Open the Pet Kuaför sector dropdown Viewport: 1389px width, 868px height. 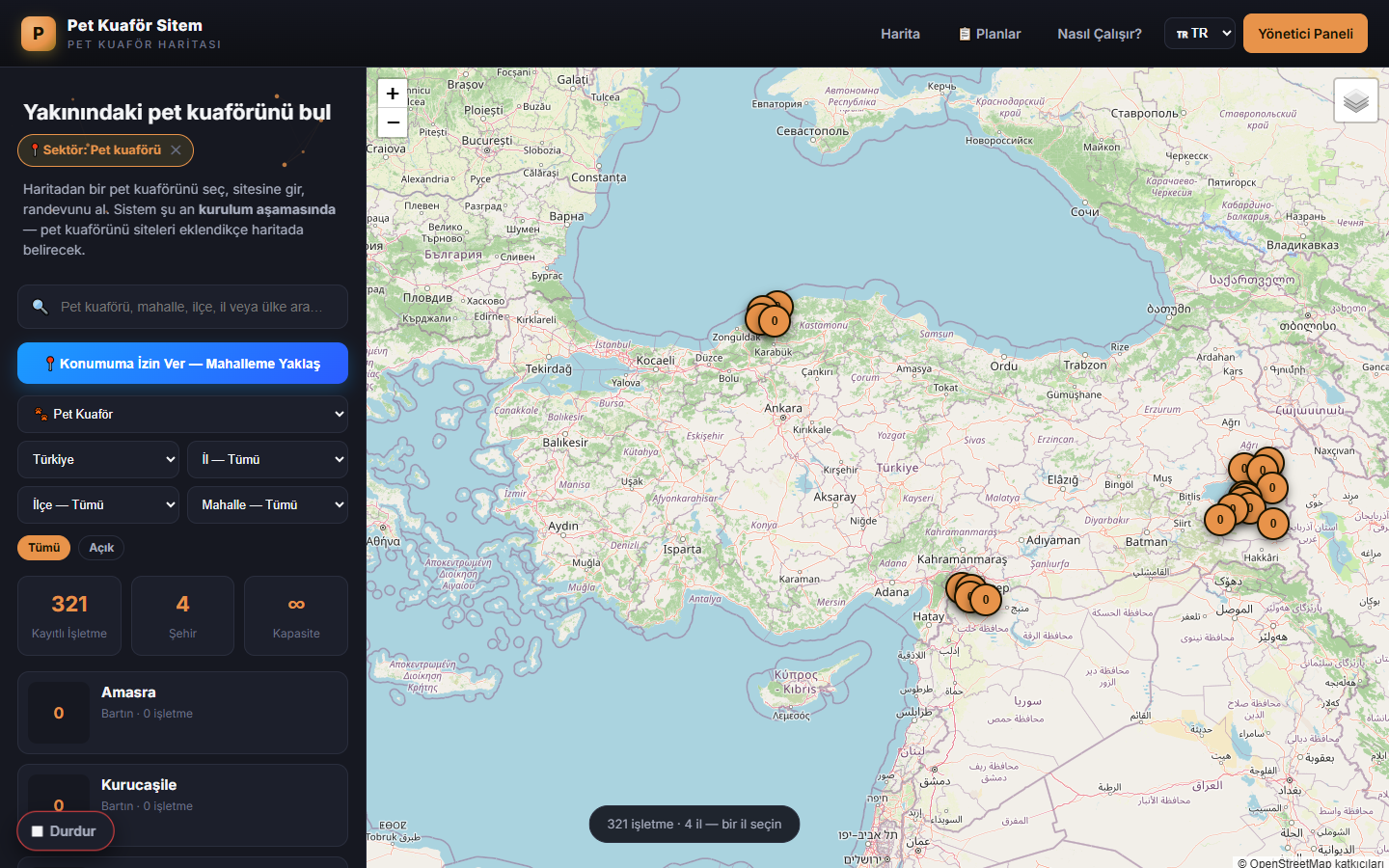[x=182, y=414]
